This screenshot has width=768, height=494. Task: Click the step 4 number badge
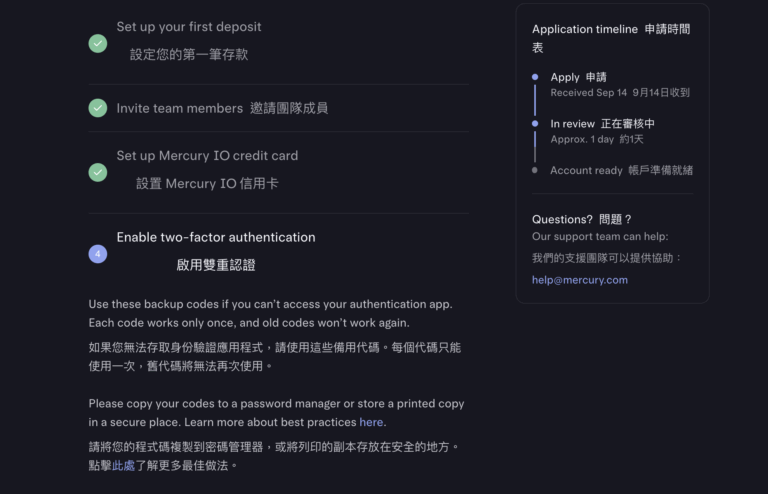tap(98, 254)
